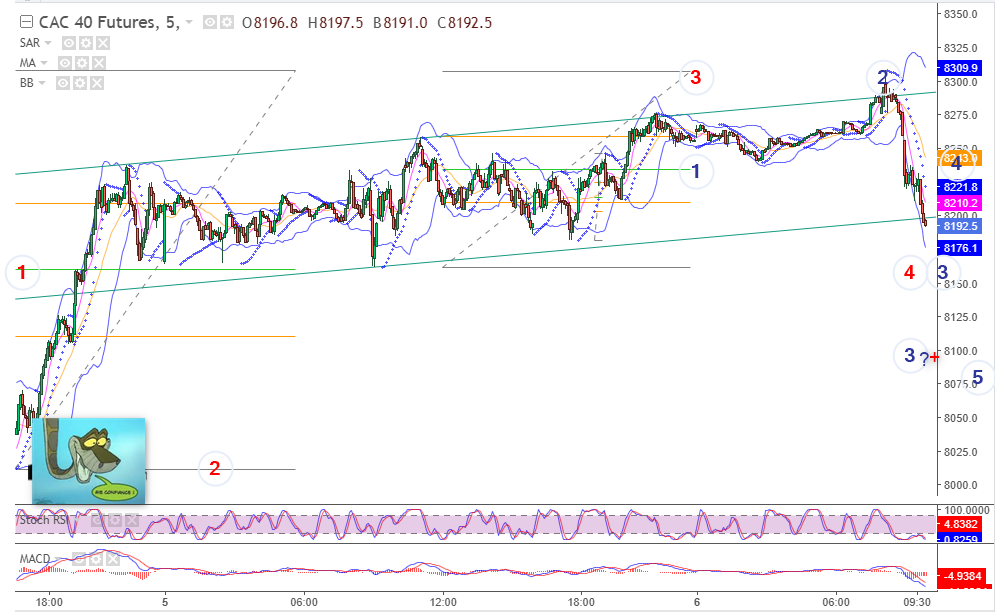995x612 pixels.
Task: Remove the BB indicator from the chart
Action: click(96, 83)
